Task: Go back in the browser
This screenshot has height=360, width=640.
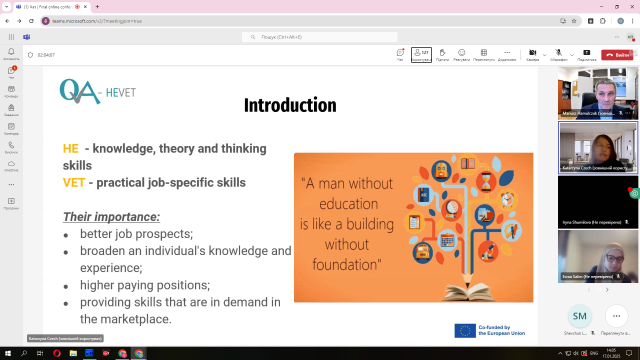Action: [x=7, y=21]
